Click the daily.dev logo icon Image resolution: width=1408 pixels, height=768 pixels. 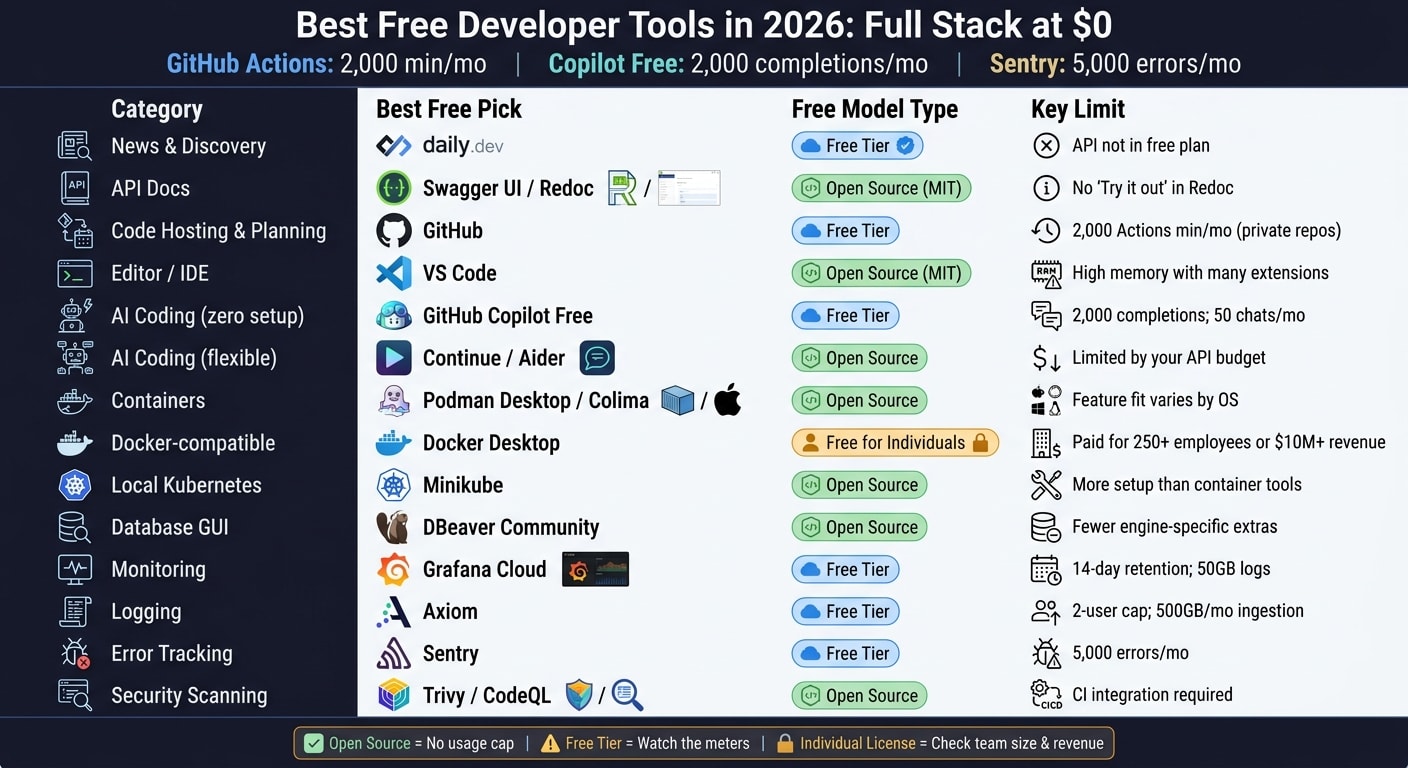tap(393, 146)
